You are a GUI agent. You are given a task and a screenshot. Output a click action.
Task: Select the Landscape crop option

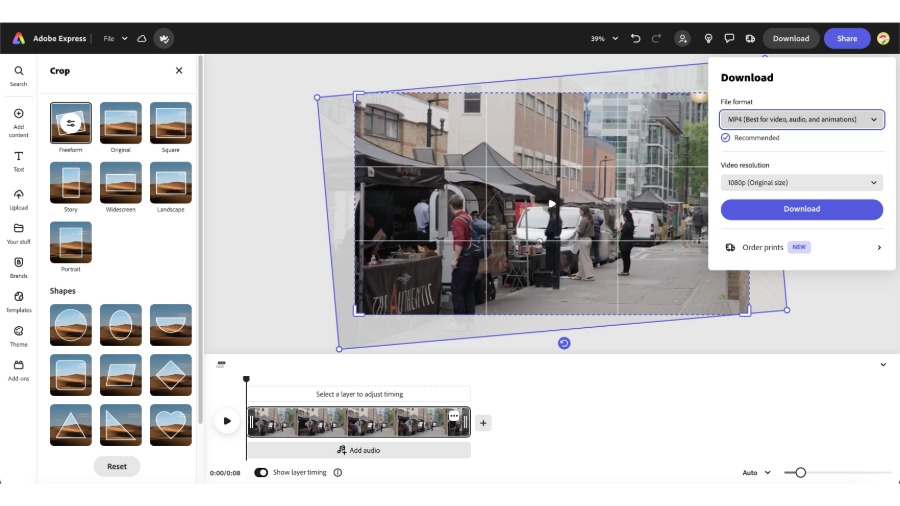click(171, 182)
